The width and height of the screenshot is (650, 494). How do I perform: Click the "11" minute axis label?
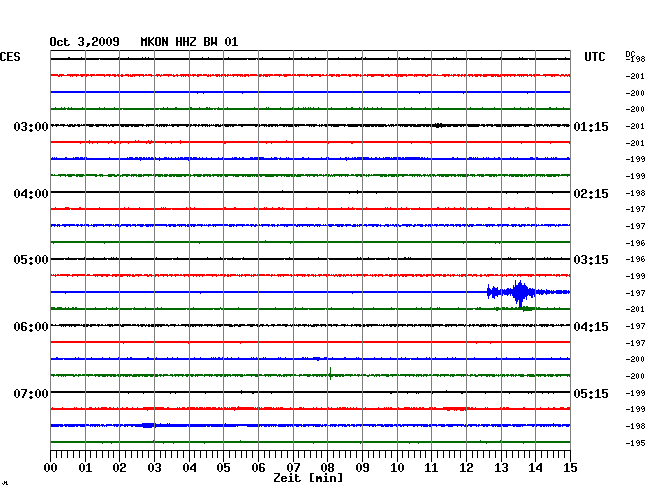coord(431,468)
